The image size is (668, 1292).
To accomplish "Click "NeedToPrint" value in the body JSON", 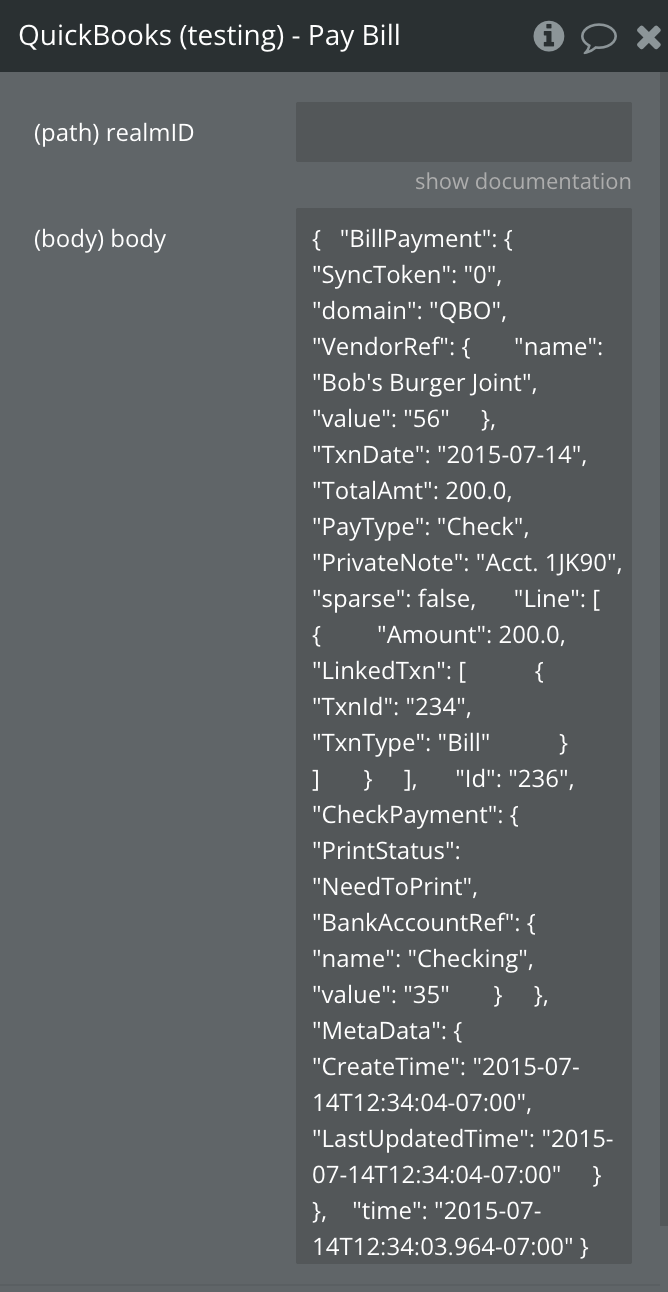I will click(x=395, y=887).
